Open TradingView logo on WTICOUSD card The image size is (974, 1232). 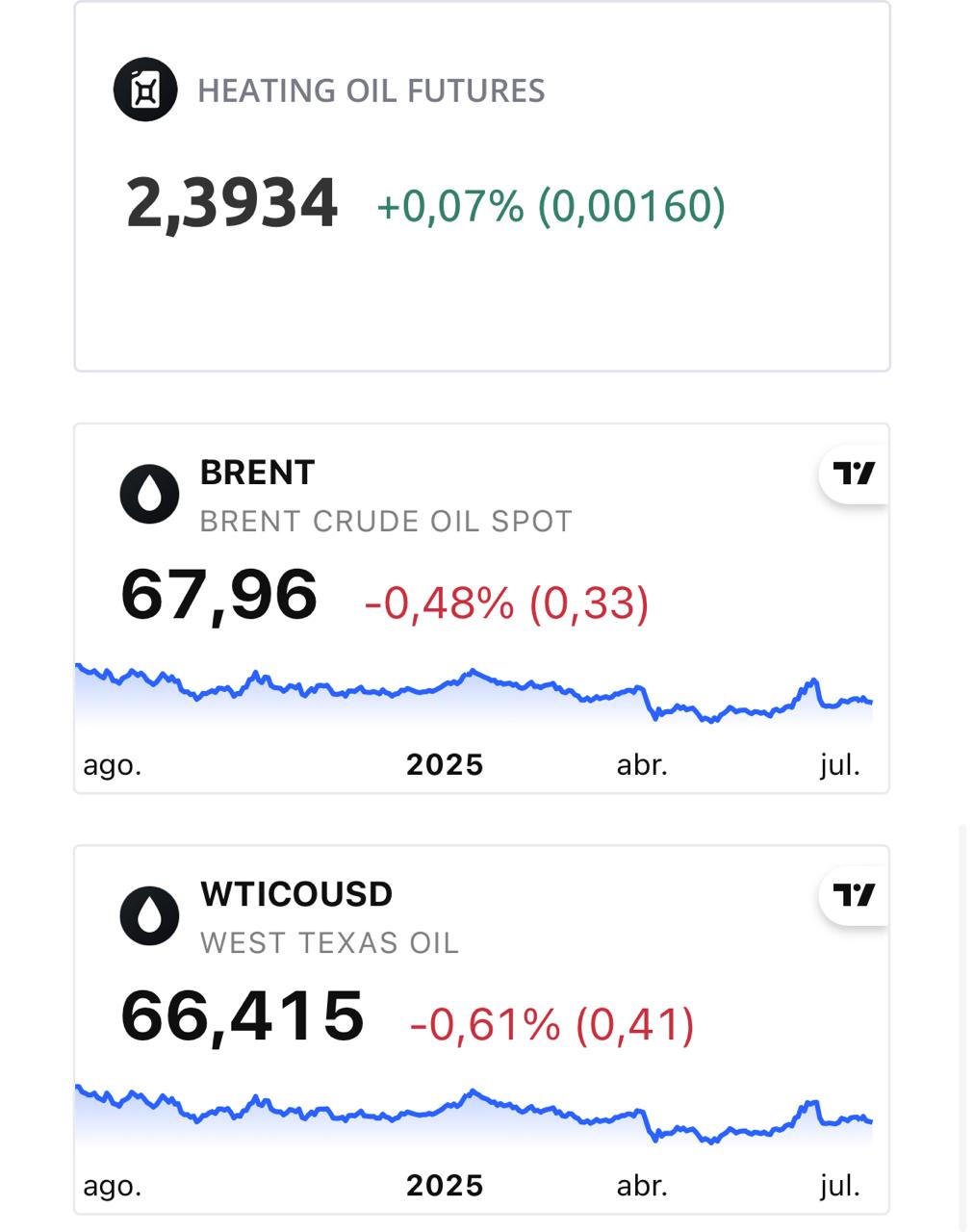click(854, 895)
